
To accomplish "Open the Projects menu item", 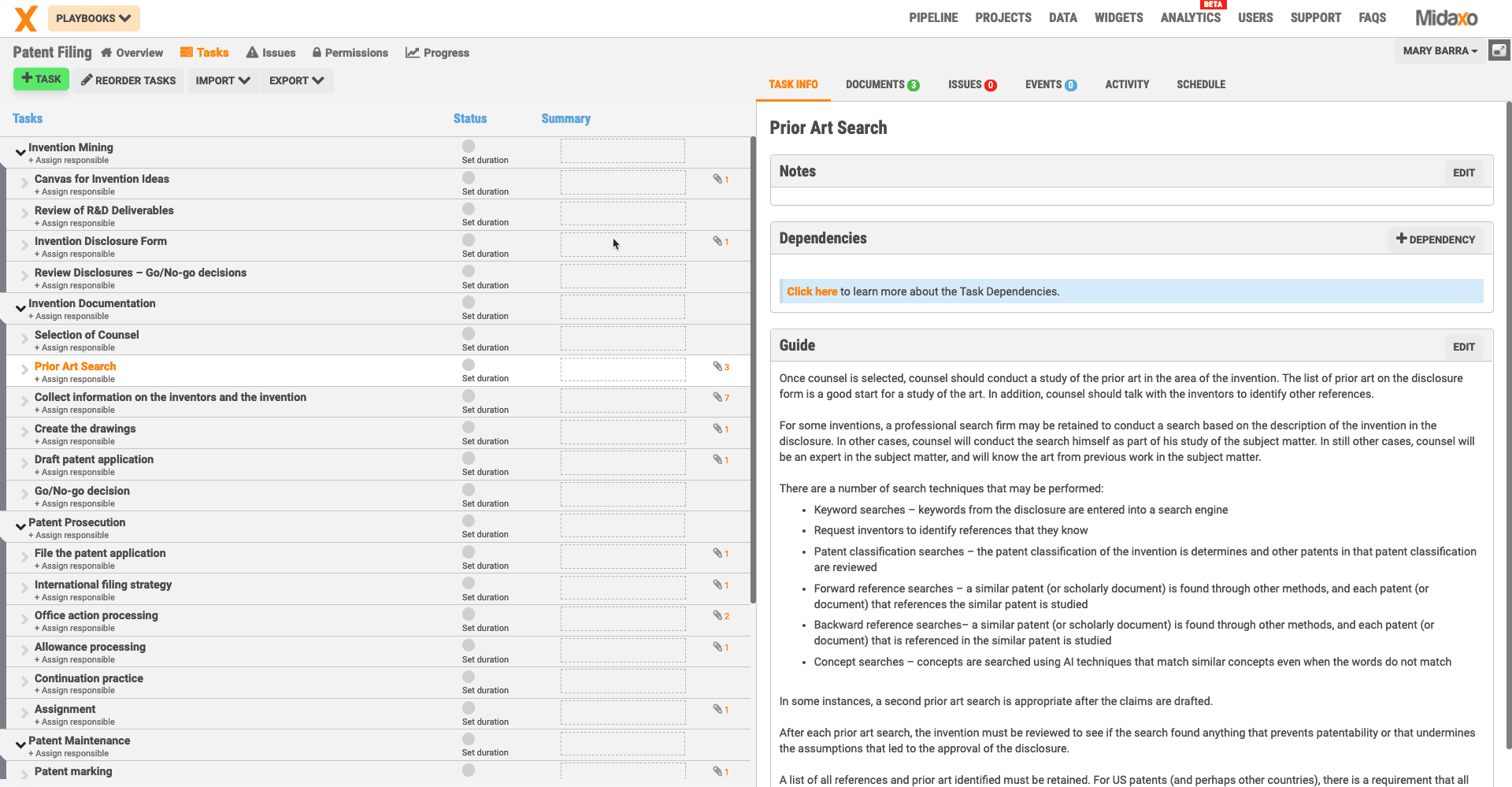I will tap(1002, 17).
